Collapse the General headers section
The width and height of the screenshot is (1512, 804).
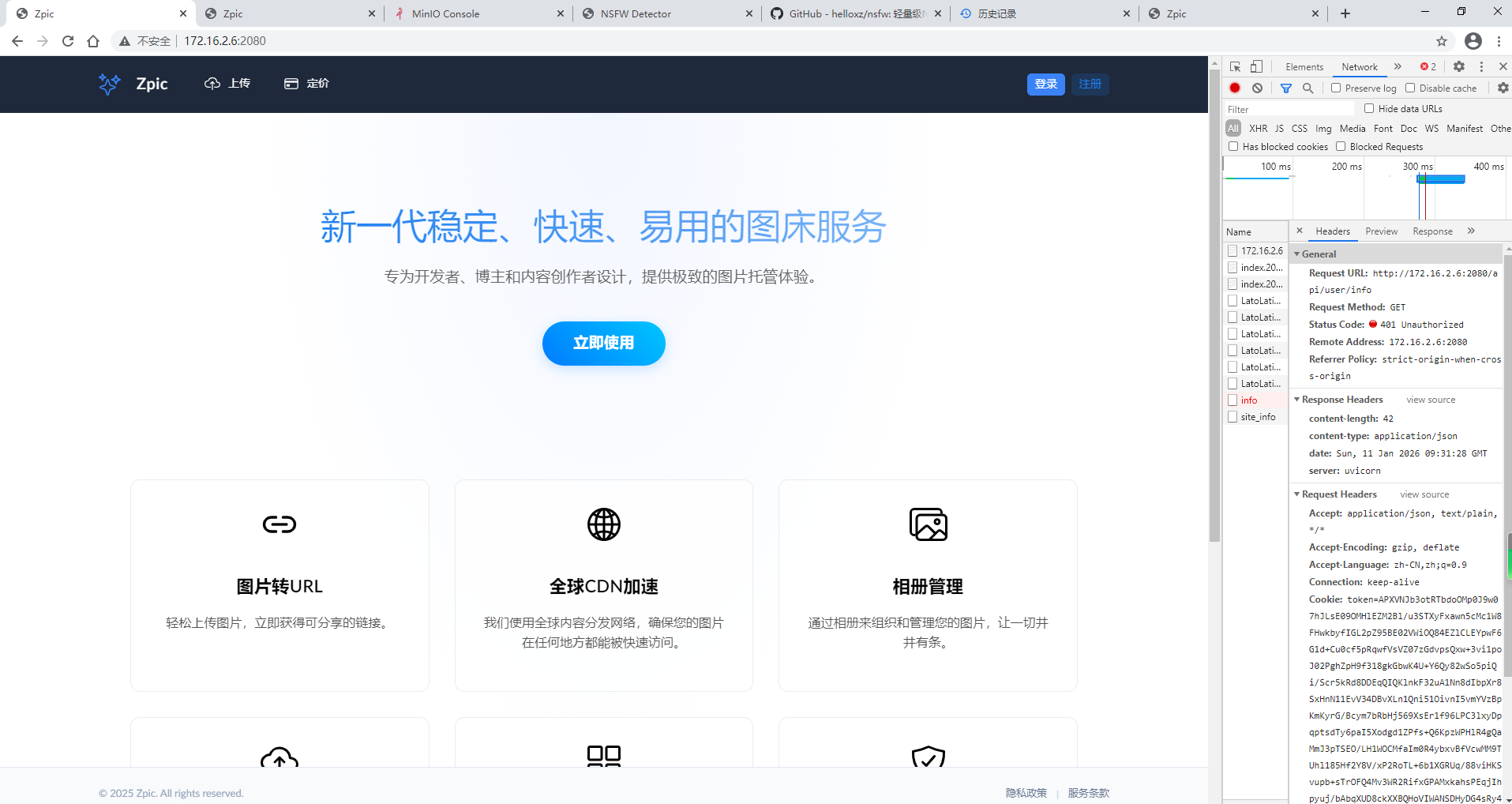pos(1297,254)
